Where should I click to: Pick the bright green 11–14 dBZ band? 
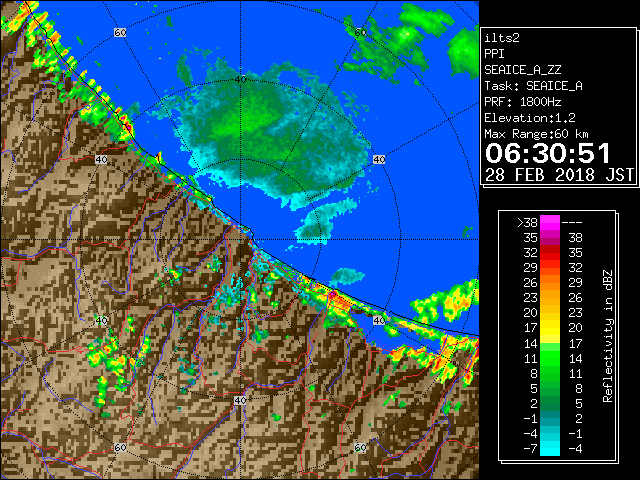click(550, 358)
